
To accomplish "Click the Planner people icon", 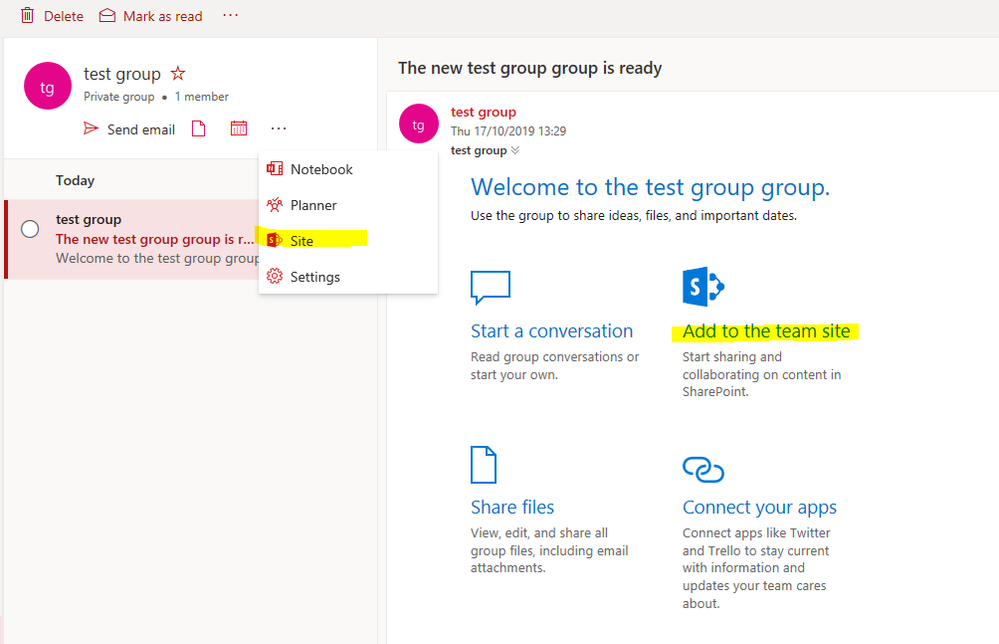I will (275, 205).
